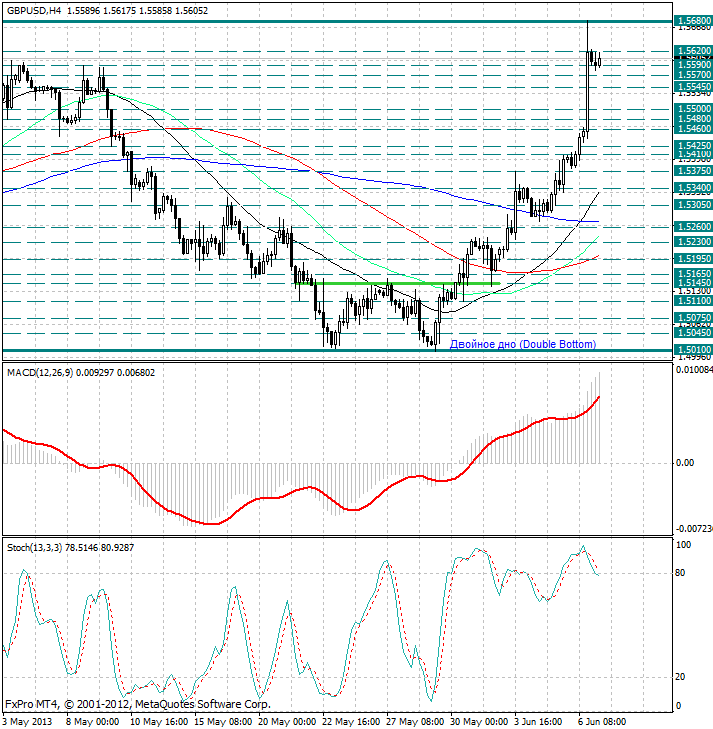Click the 1.55000 price level label

point(693,108)
